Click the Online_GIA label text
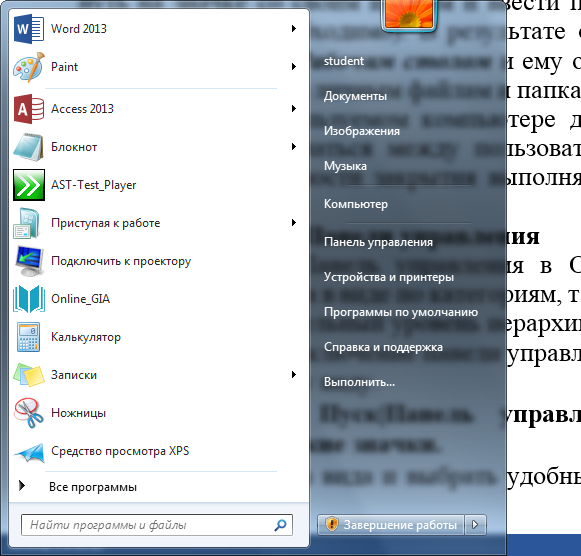Viewport: 581px width, 556px height. [x=80, y=299]
